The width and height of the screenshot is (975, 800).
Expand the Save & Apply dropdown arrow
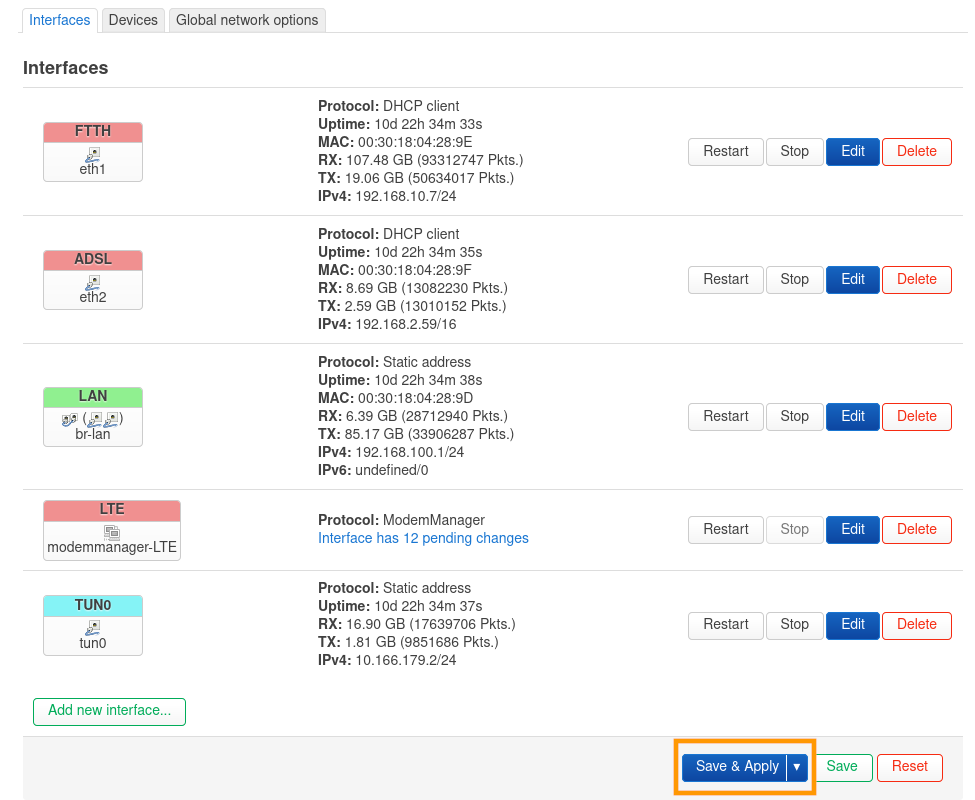797,767
